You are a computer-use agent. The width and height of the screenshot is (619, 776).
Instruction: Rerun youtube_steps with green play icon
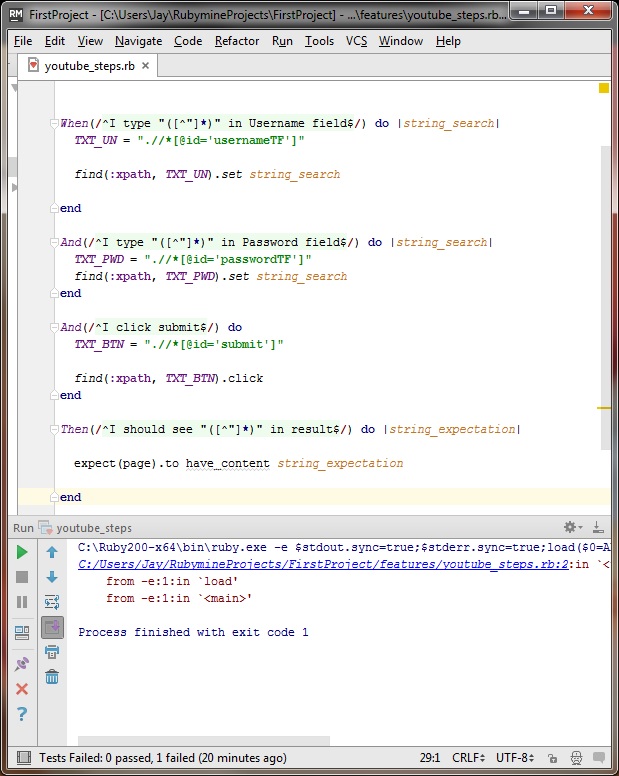click(22, 552)
